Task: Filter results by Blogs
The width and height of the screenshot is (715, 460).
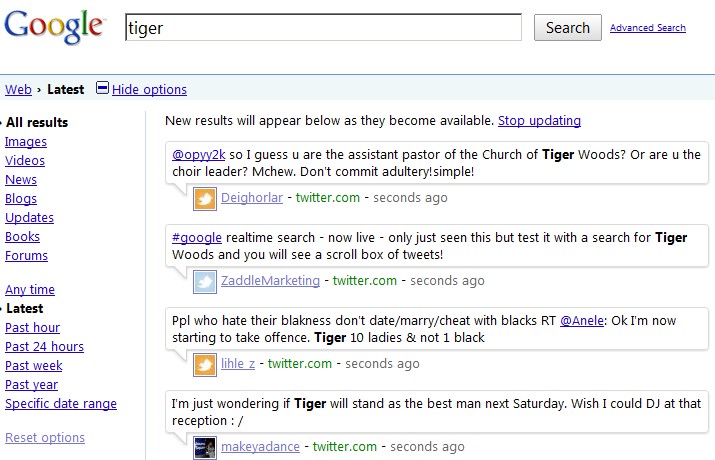Action: pyautogui.click(x=21, y=199)
